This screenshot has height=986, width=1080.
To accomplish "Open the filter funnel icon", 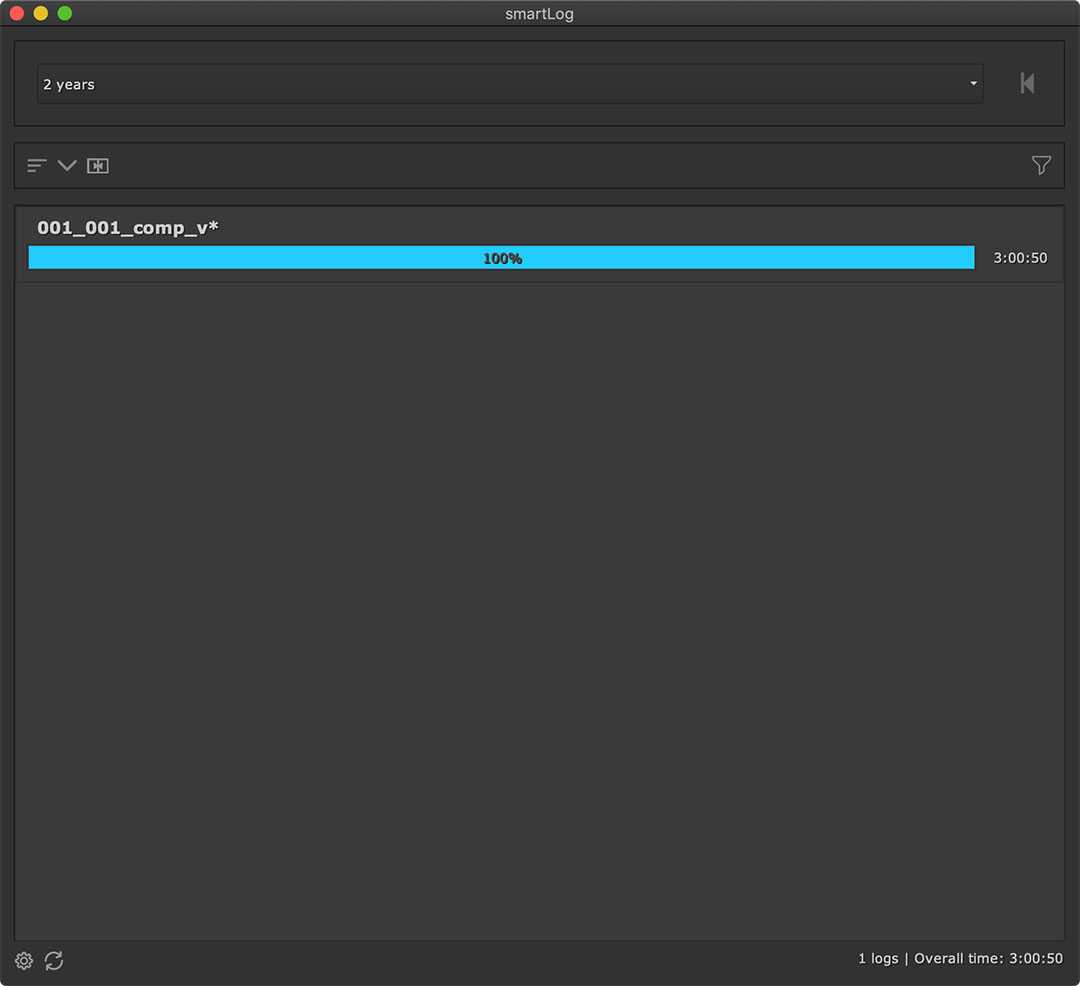I will 1041,166.
